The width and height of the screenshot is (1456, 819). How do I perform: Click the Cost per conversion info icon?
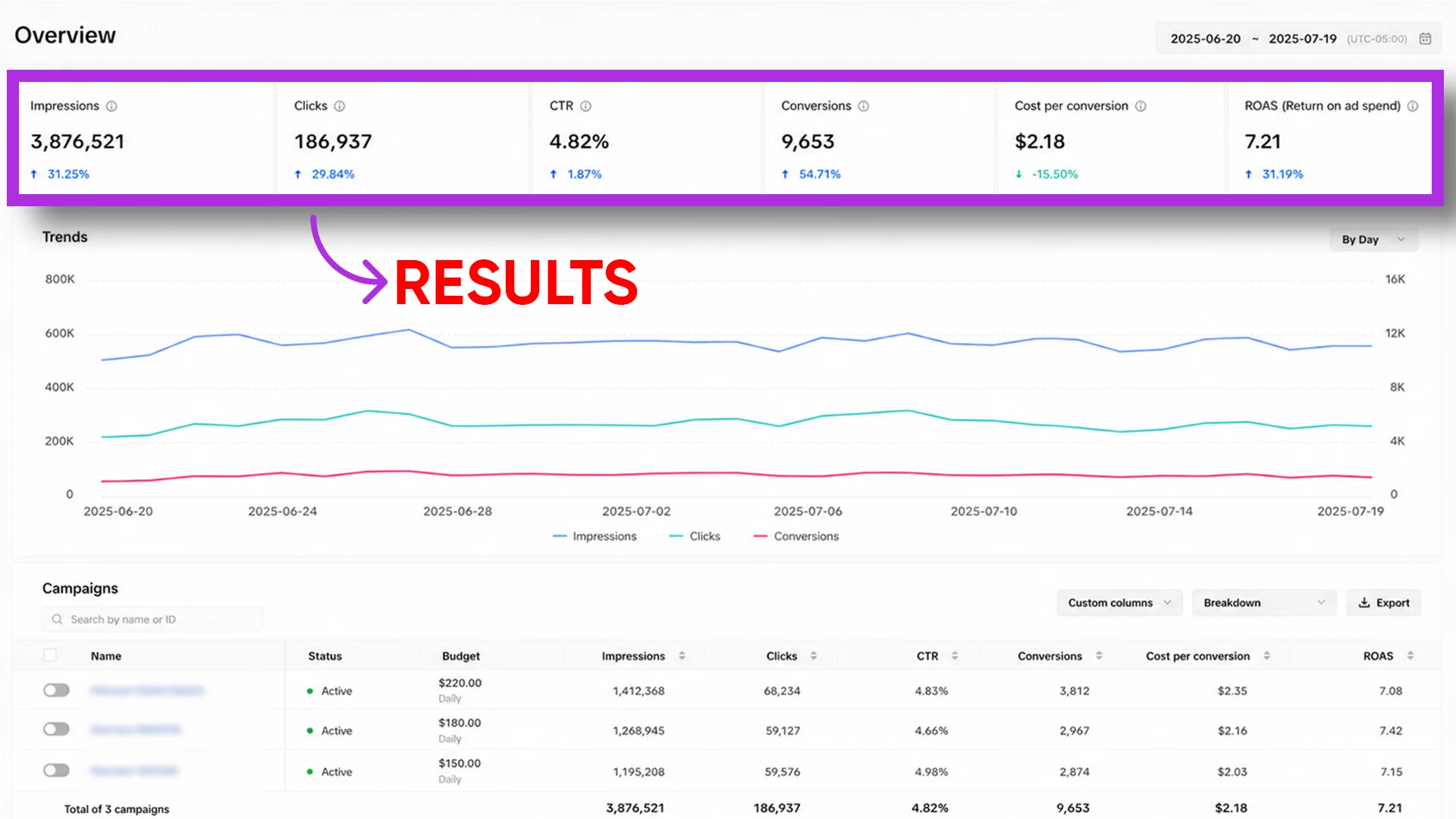point(1141,106)
